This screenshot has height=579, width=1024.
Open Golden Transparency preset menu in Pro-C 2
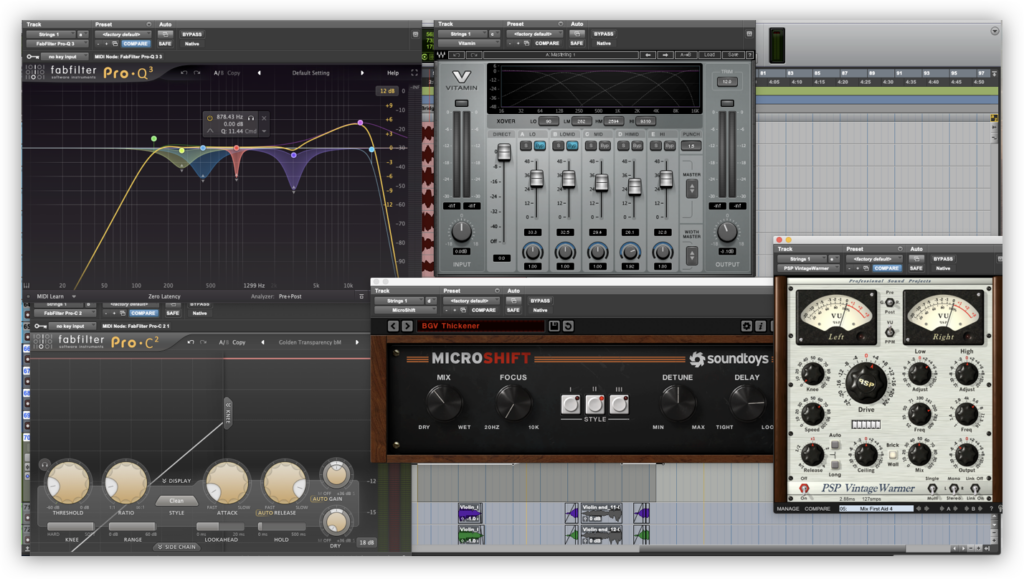click(x=310, y=342)
